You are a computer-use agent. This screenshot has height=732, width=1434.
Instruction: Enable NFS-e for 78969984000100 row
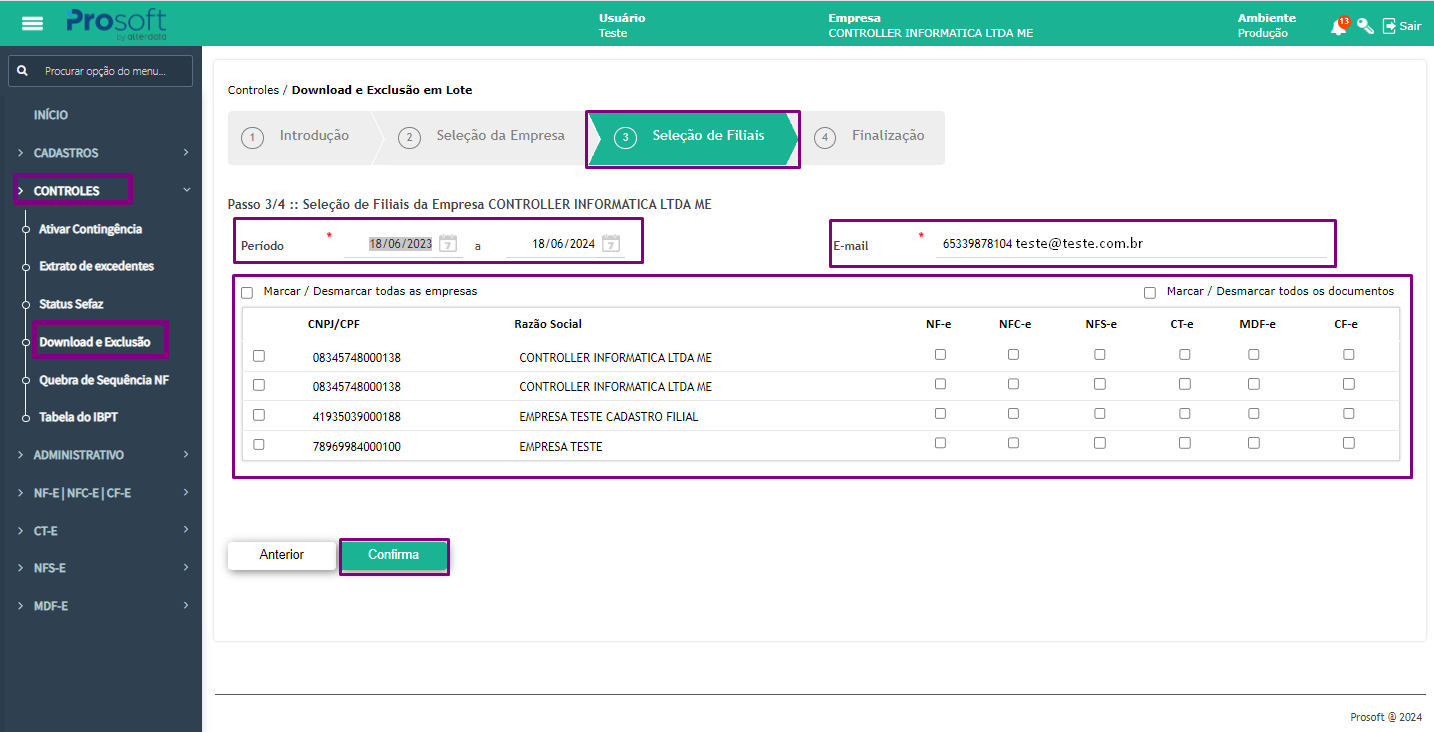point(1100,442)
